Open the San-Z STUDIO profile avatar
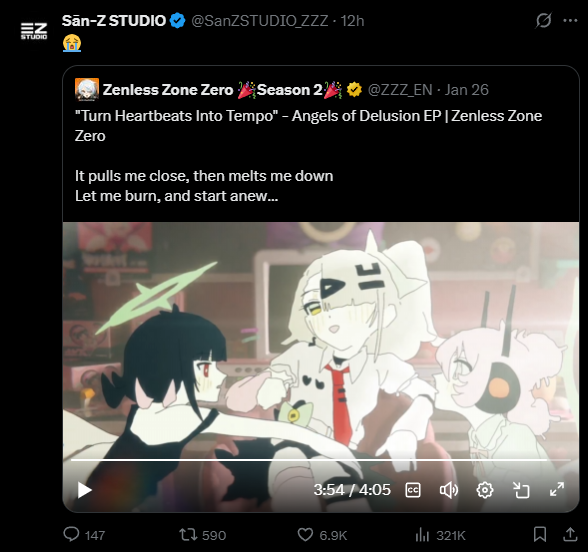This screenshot has height=552, width=588. [34, 31]
